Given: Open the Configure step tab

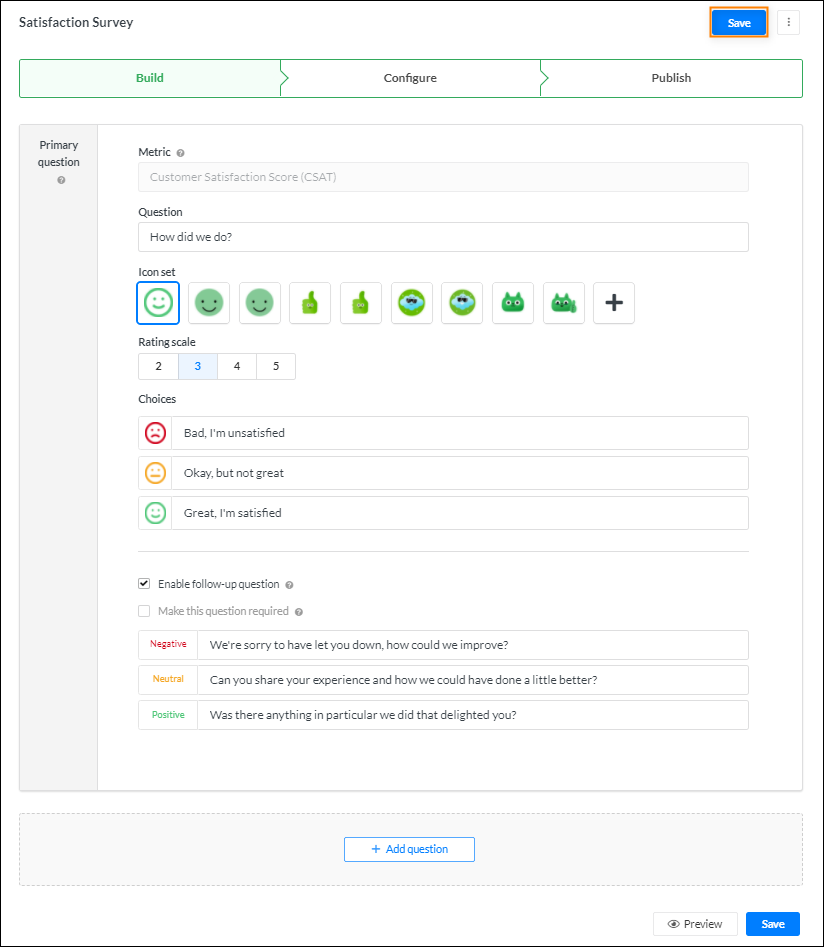Looking at the screenshot, I should coord(410,78).
